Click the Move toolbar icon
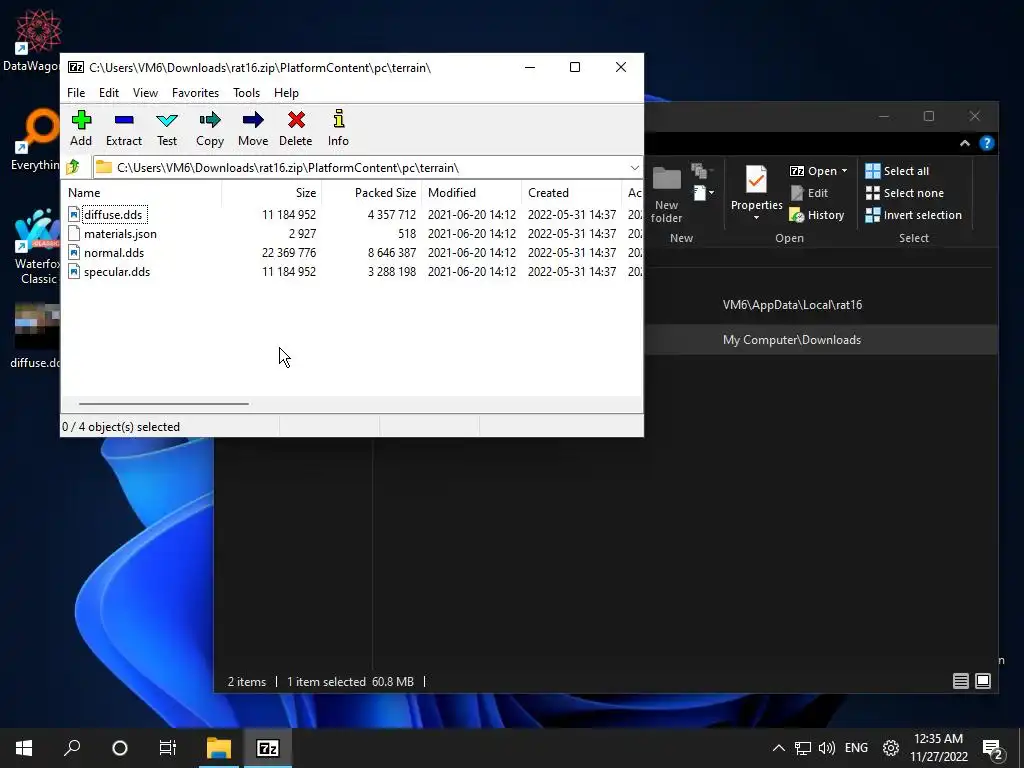Image resolution: width=1024 pixels, height=768 pixels. [253, 120]
